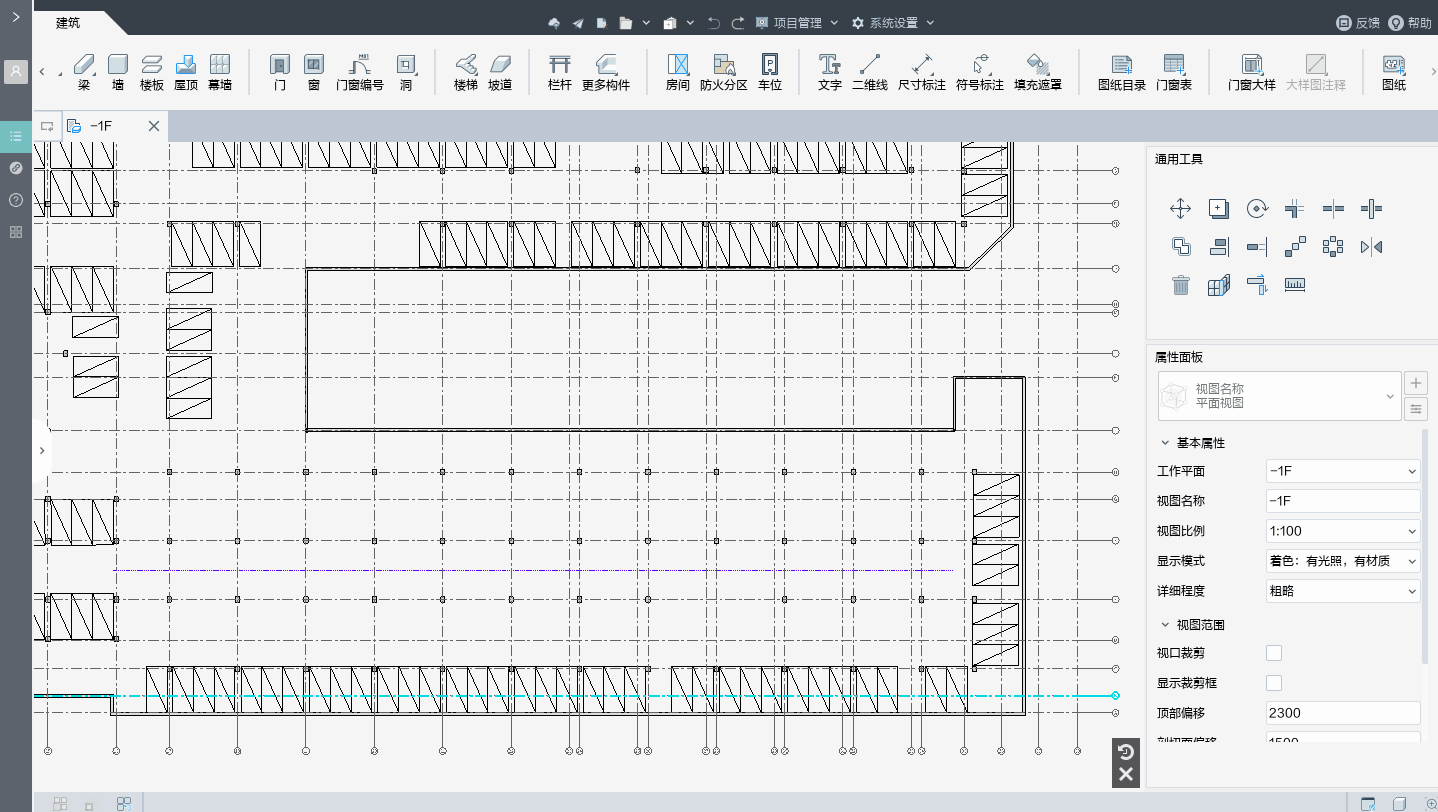Open the 显示模式 dropdown
The width and height of the screenshot is (1438, 812).
(1343, 561)
